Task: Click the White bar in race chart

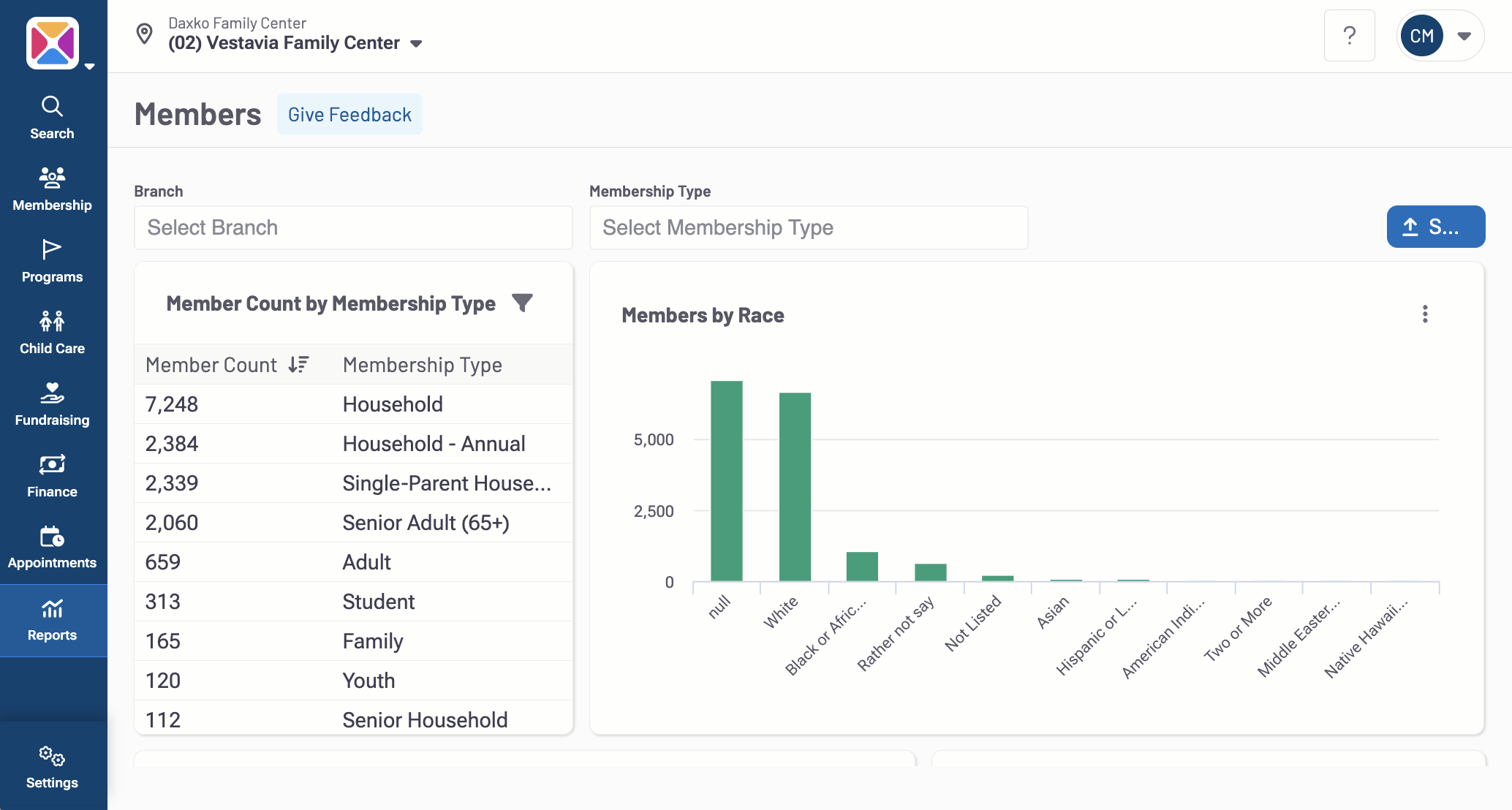Action: point(794,486)
